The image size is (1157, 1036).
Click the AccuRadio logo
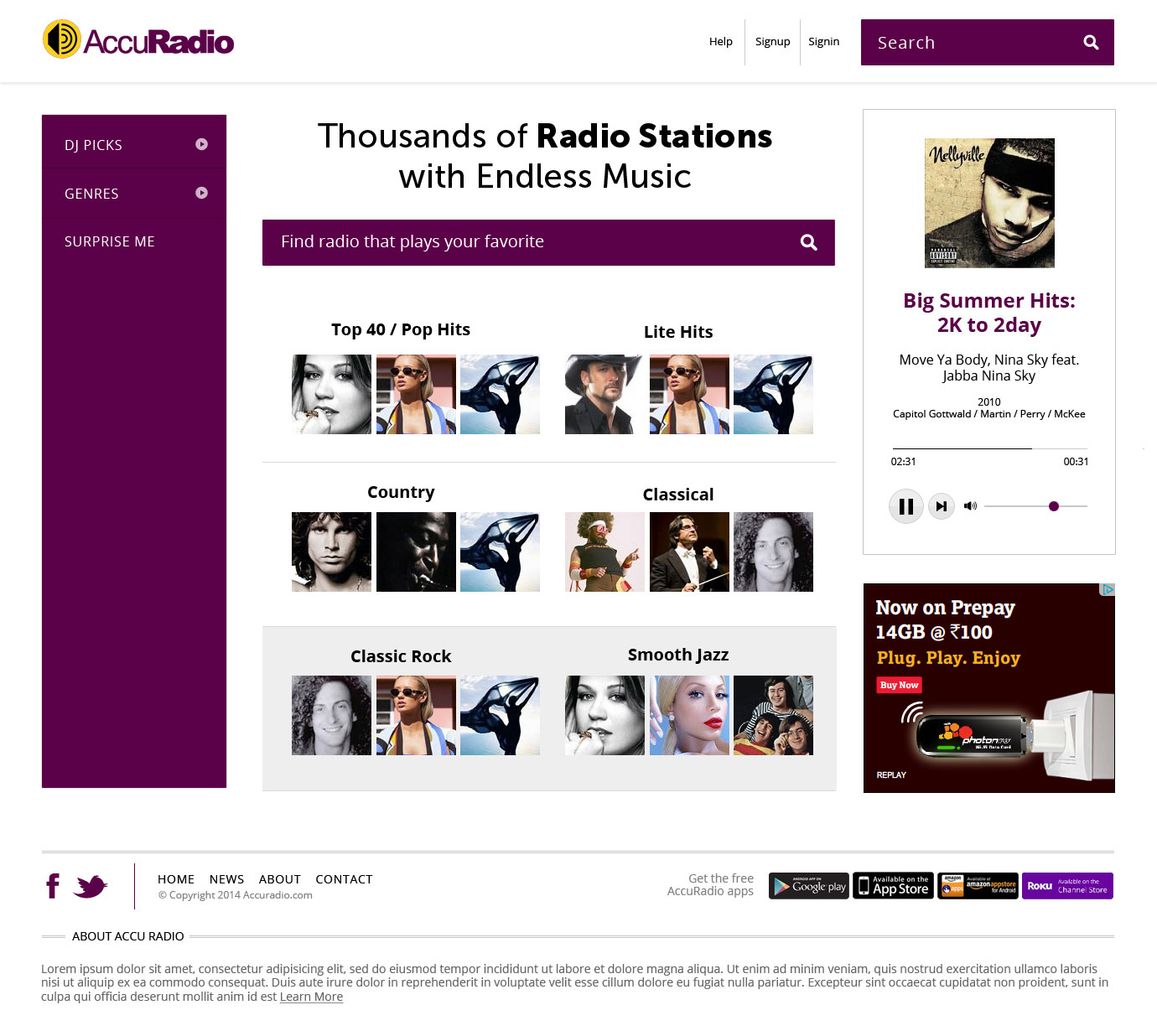(x=138, y=39)
